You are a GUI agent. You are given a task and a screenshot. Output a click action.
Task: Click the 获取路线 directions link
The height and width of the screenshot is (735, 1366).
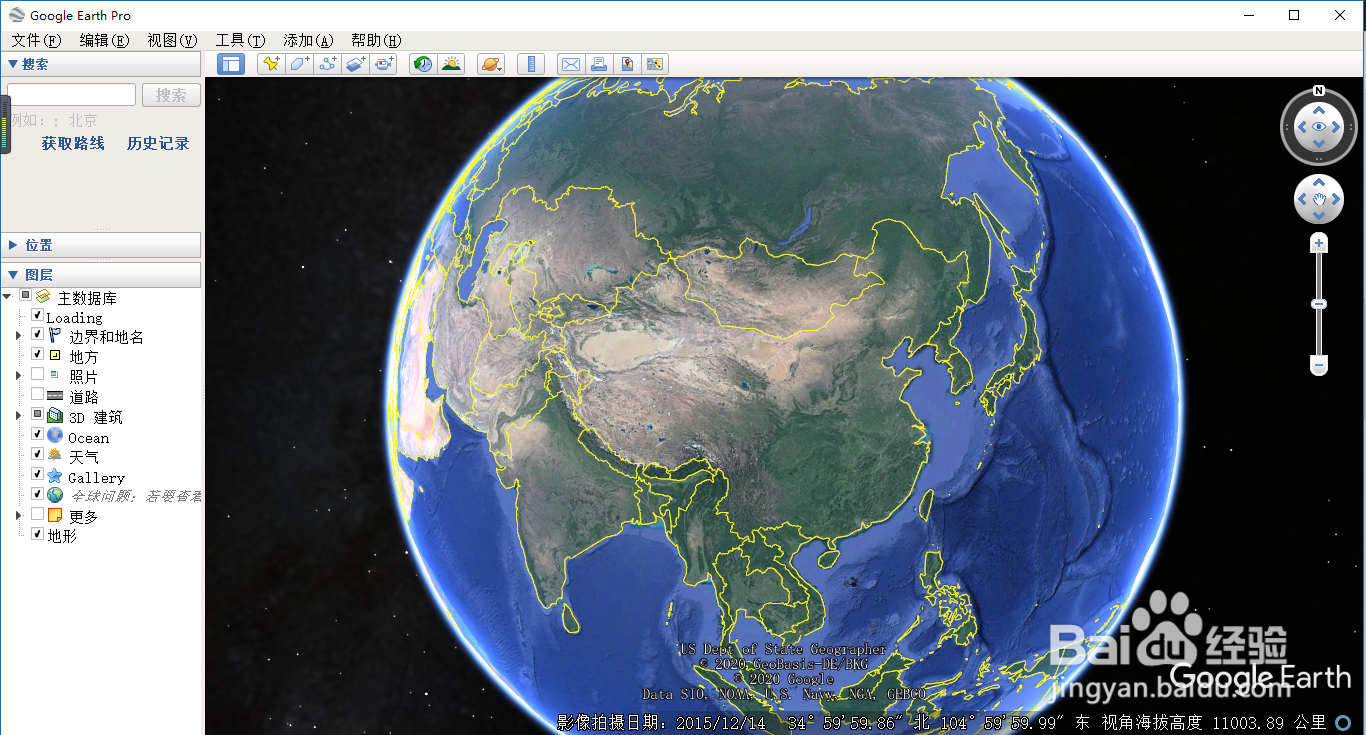[x=73, y=143]
